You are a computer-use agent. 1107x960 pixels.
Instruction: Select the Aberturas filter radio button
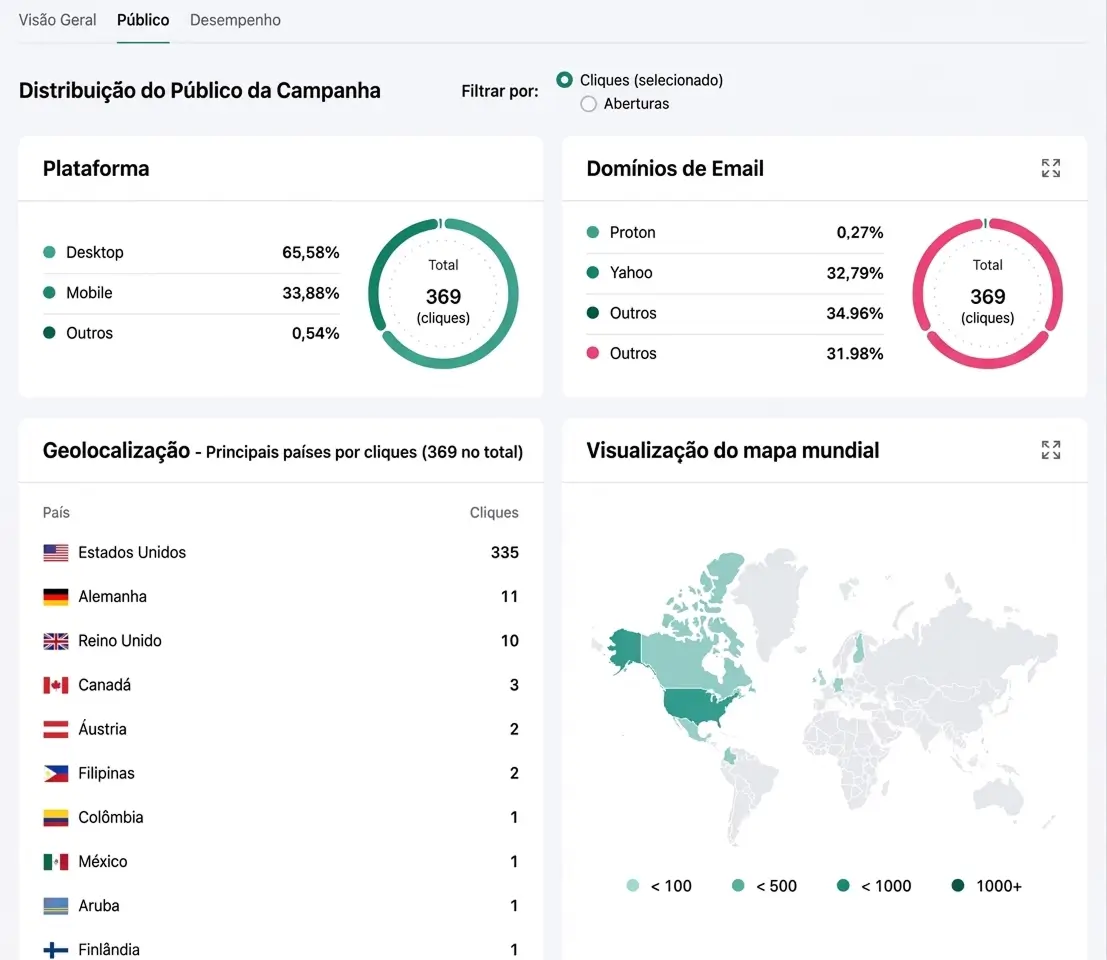[588, 104]
